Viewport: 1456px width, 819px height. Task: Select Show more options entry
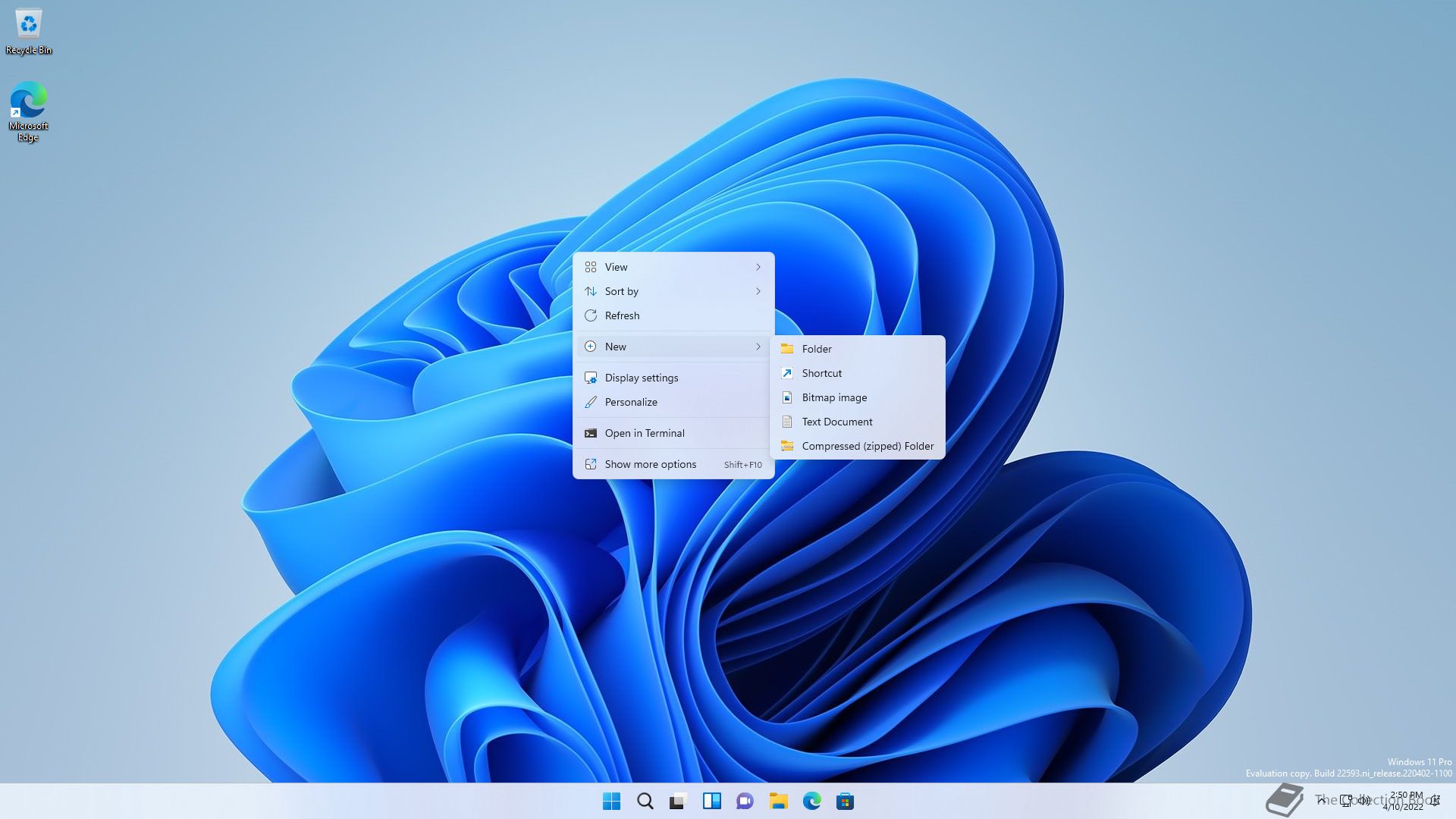(x=673, y=464)
